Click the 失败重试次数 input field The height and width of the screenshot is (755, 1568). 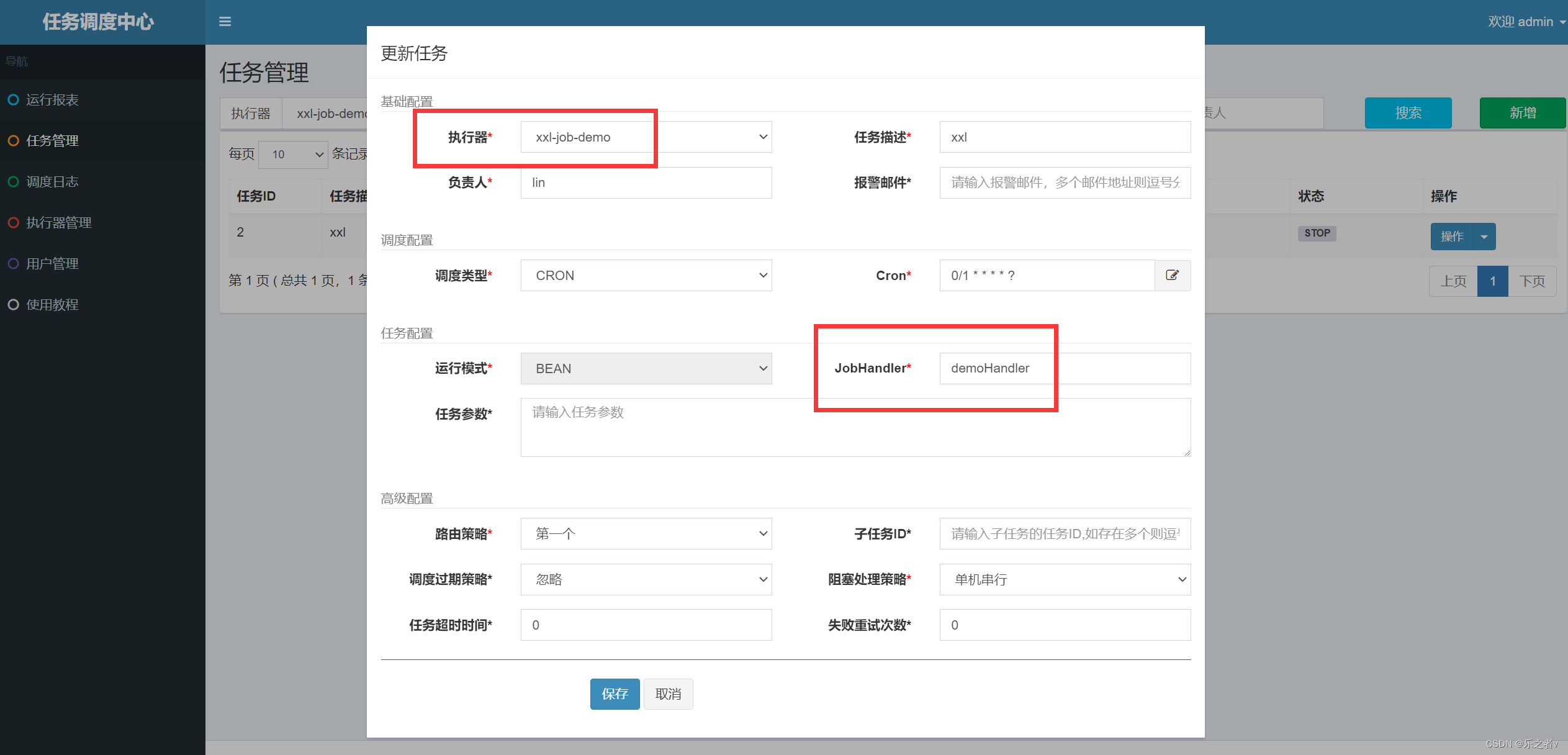(x=1065, y=625)
